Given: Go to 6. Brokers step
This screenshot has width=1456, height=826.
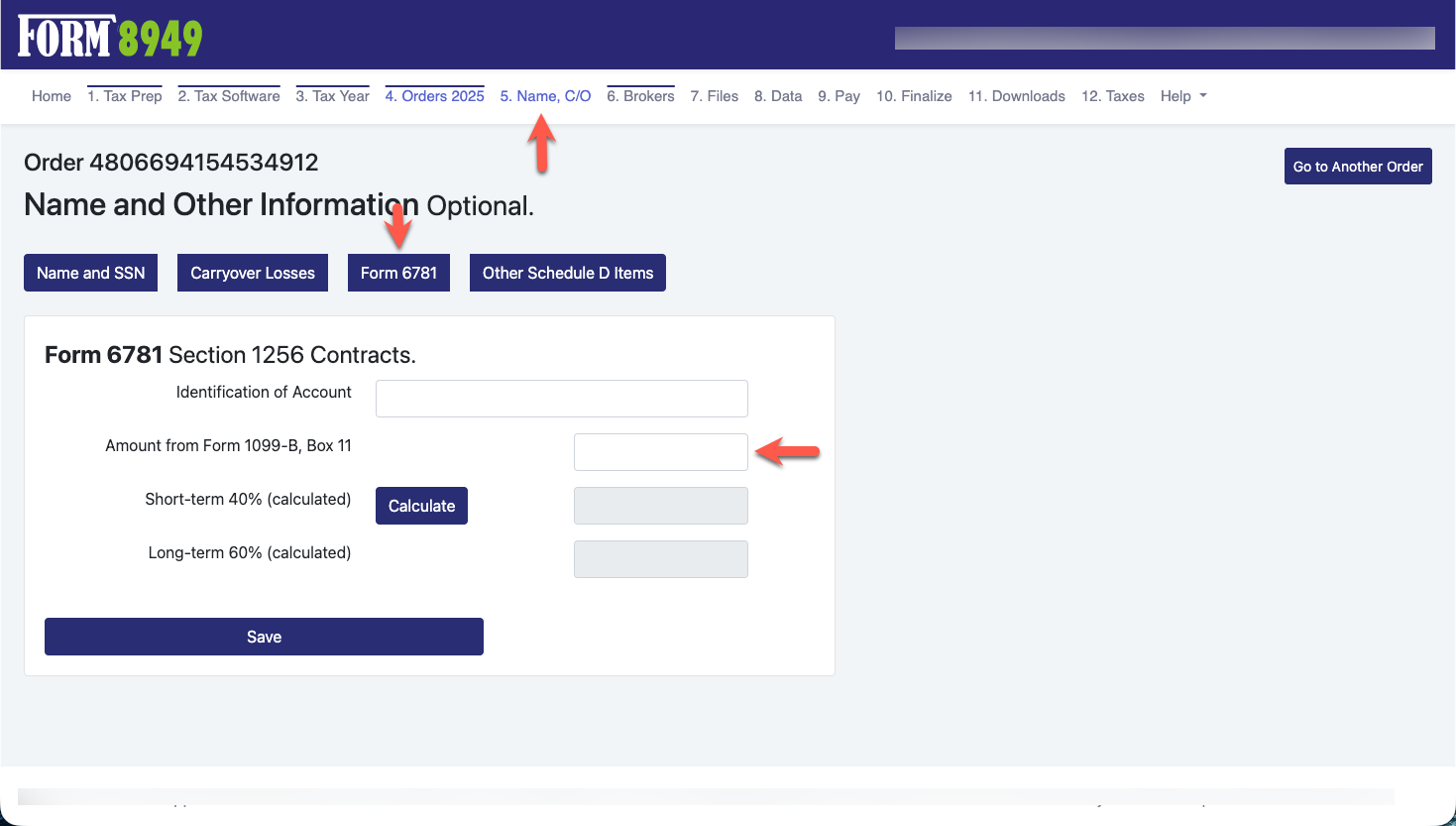Looking at the screenshot, I should 640,96.
